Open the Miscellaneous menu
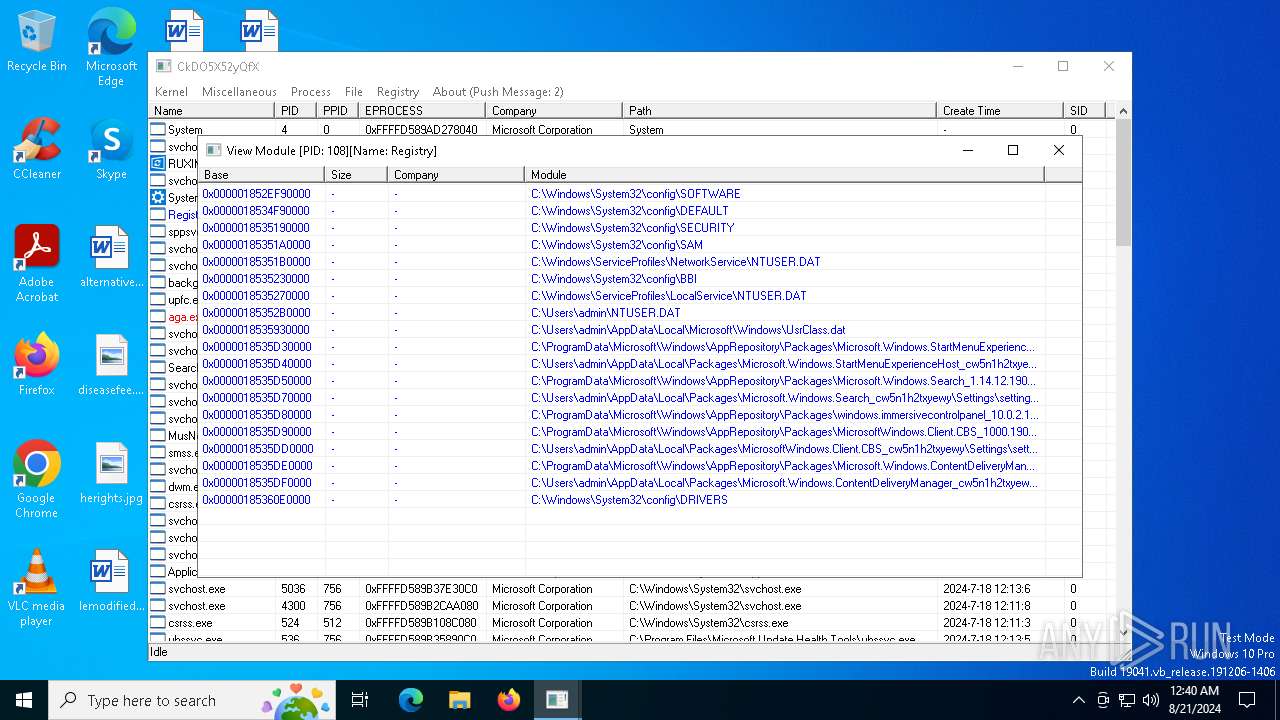The image size is (1280, 720). tap(239, 91)
